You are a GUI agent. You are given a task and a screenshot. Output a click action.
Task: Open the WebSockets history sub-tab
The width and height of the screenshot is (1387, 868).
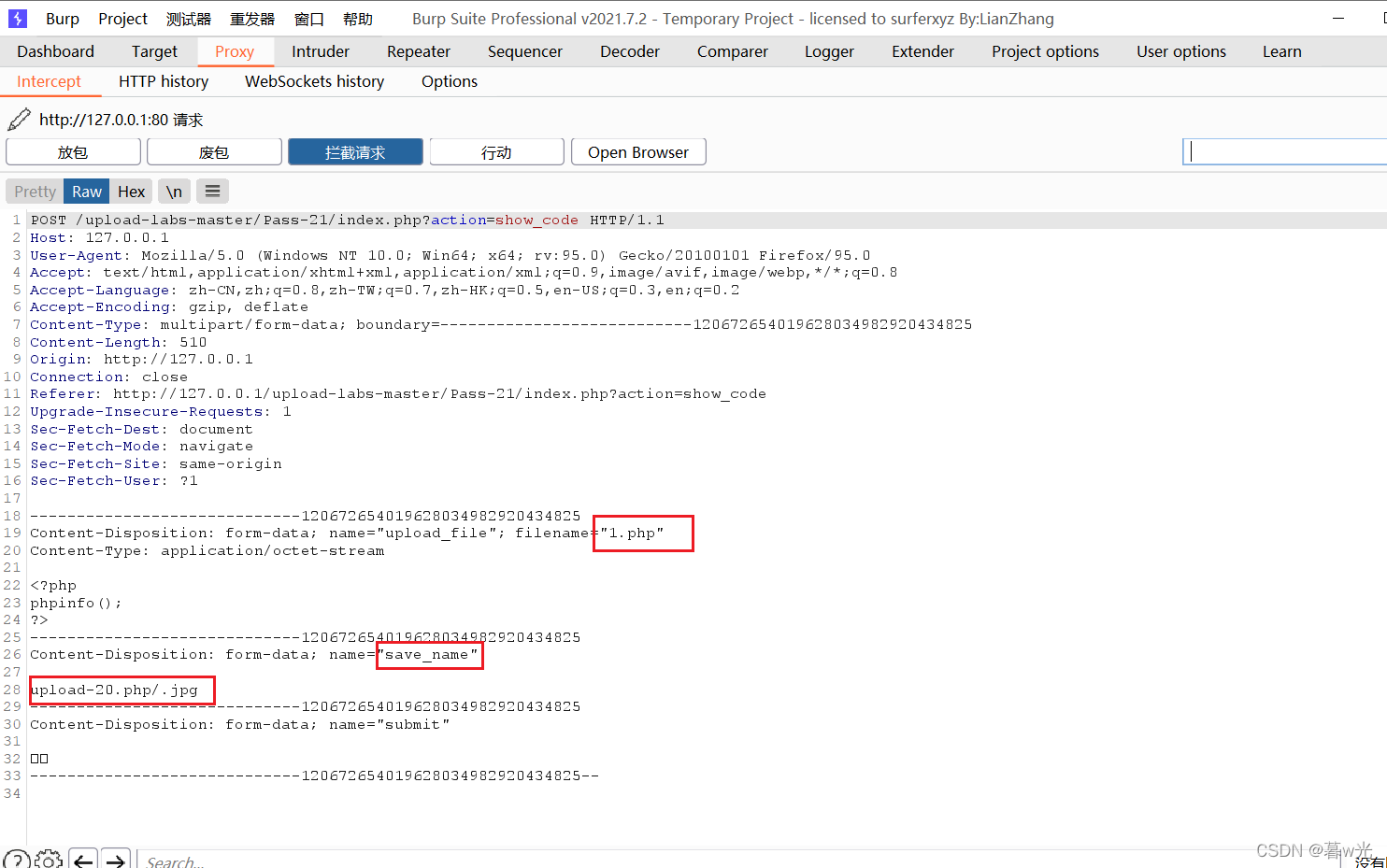point(315,81)
